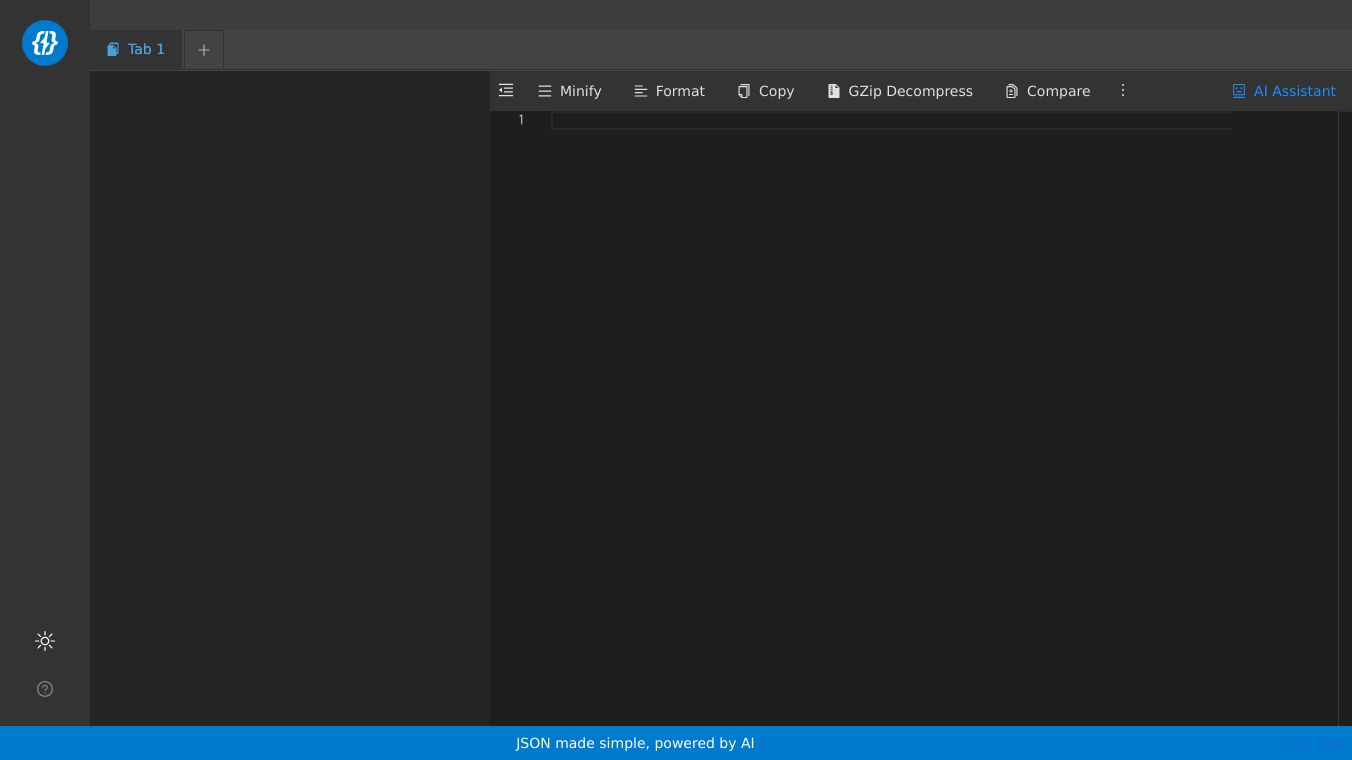The width and height of the screenshot is (1352, 760).
Task: Click the GZip Decompress file icon
Action: point(834,91)
